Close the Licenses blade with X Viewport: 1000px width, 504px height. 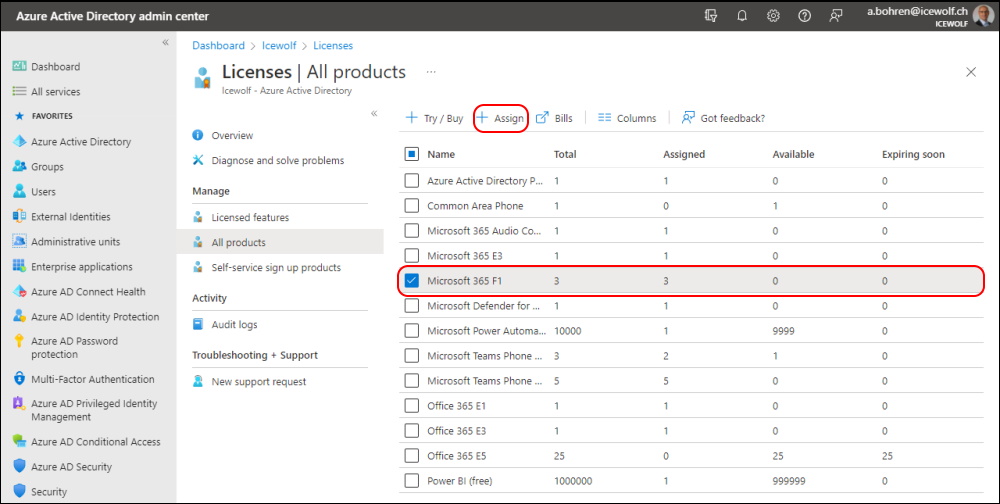click(x=971, y=72)
